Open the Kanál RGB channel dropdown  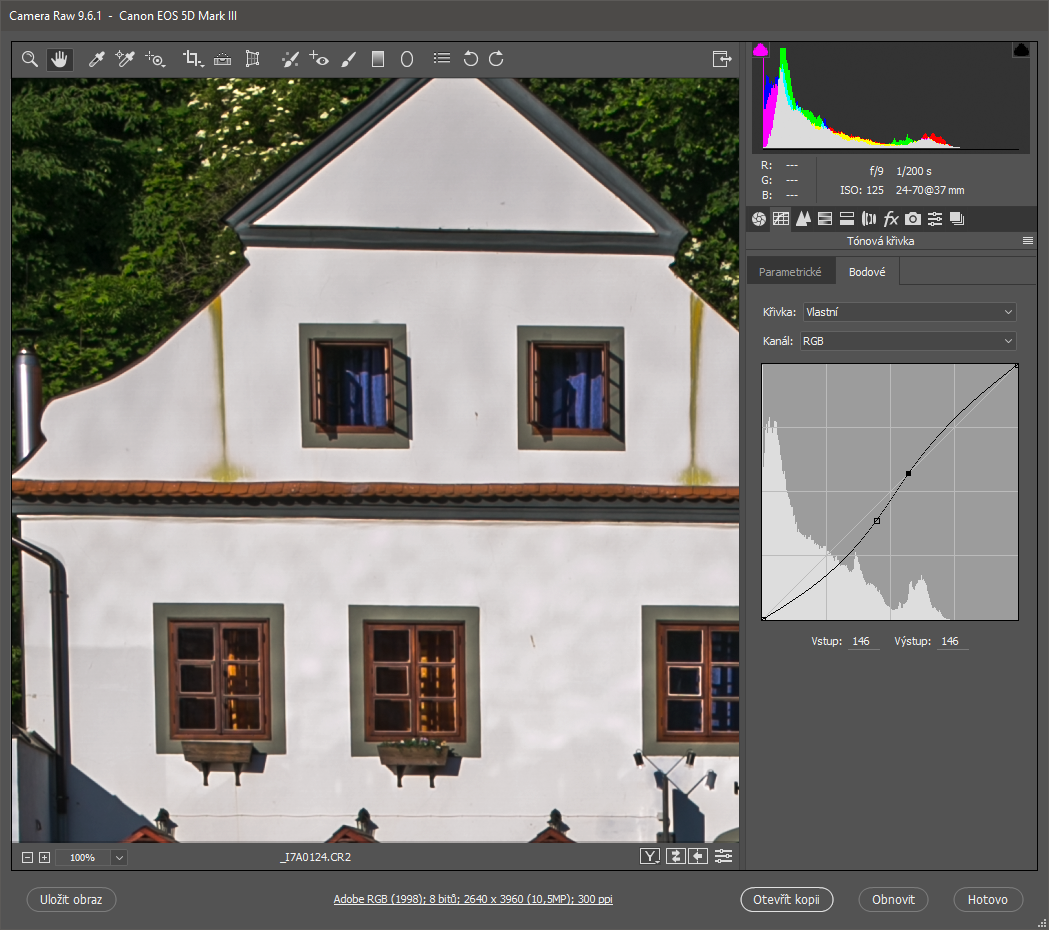pyautogui.click(x=908, y=341)
